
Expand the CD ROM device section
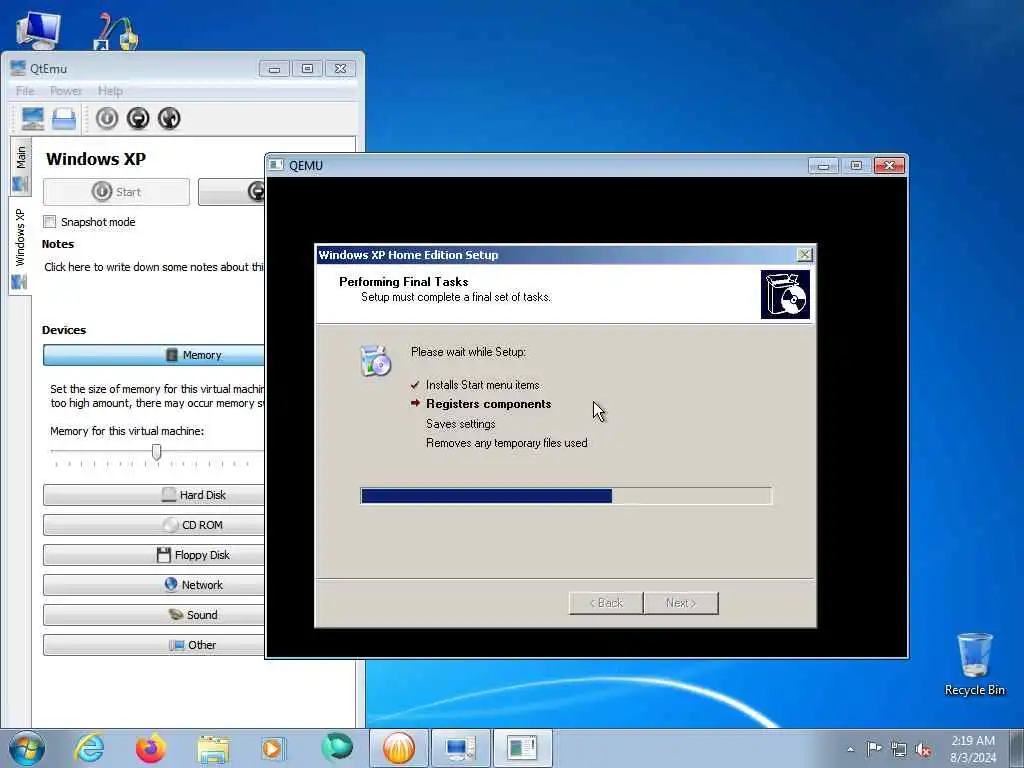pyautogui.click(x=154, y=525)
